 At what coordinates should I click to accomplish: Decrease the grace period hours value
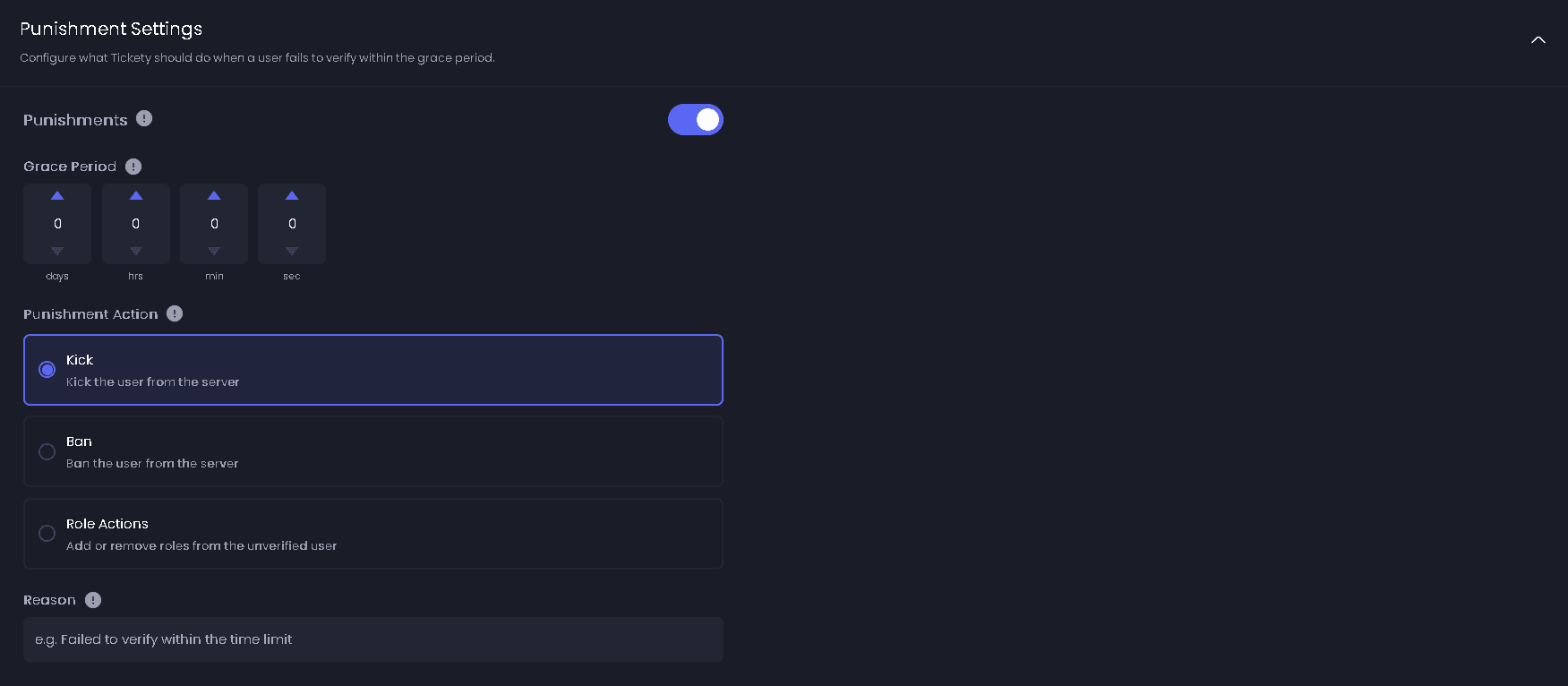[136, 251]
